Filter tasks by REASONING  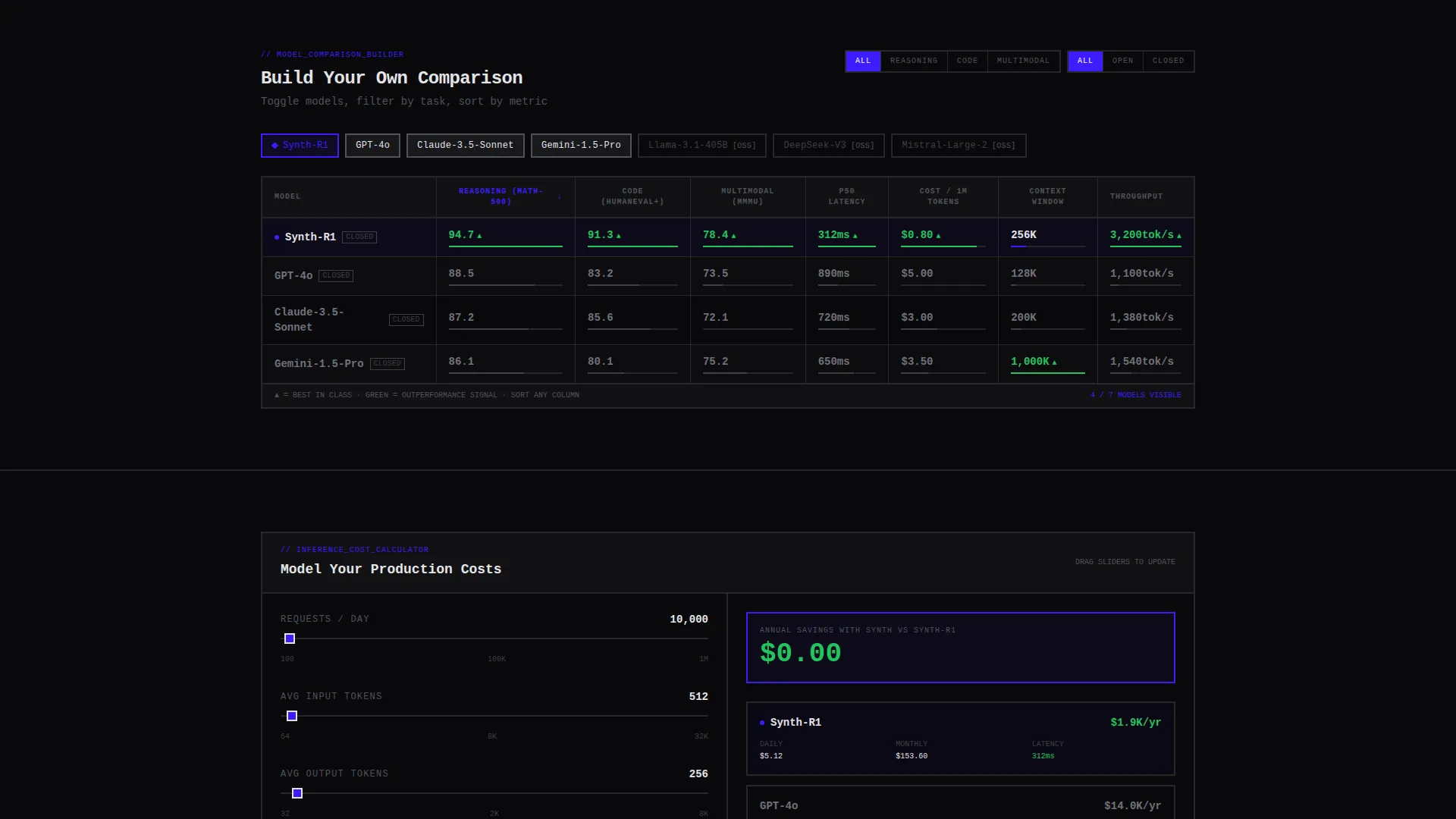914,61
